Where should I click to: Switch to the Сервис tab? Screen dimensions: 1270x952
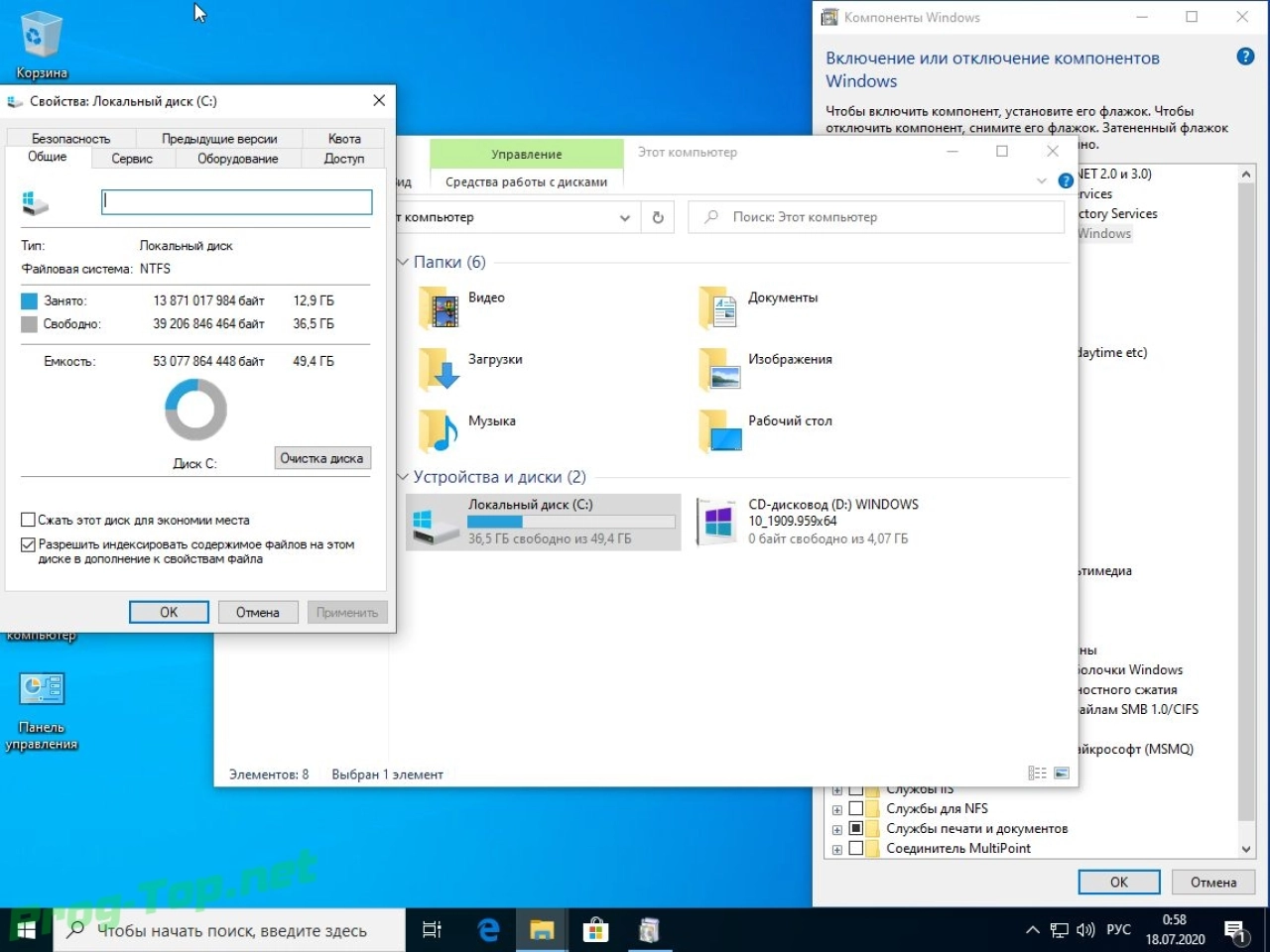(x=132, y=159)
